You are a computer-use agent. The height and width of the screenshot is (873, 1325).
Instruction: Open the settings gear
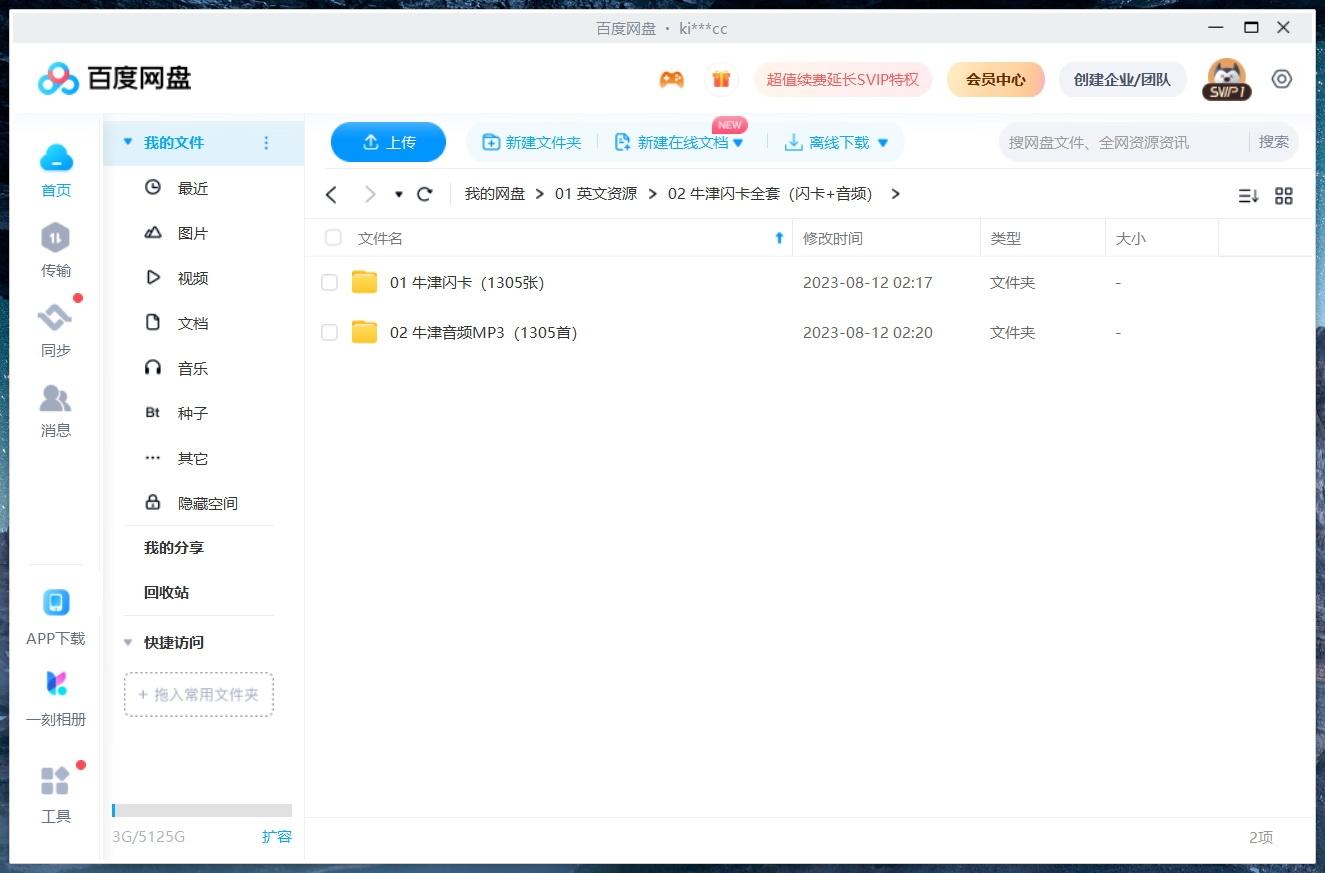(x=1282, y=79)
